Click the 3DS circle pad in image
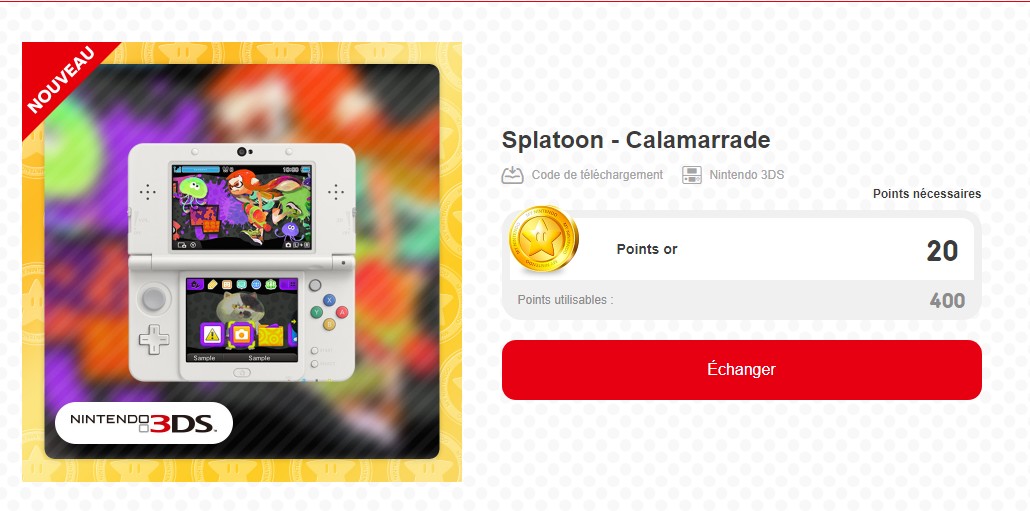This screenshot has width=1030, height=511. point(154,299)
